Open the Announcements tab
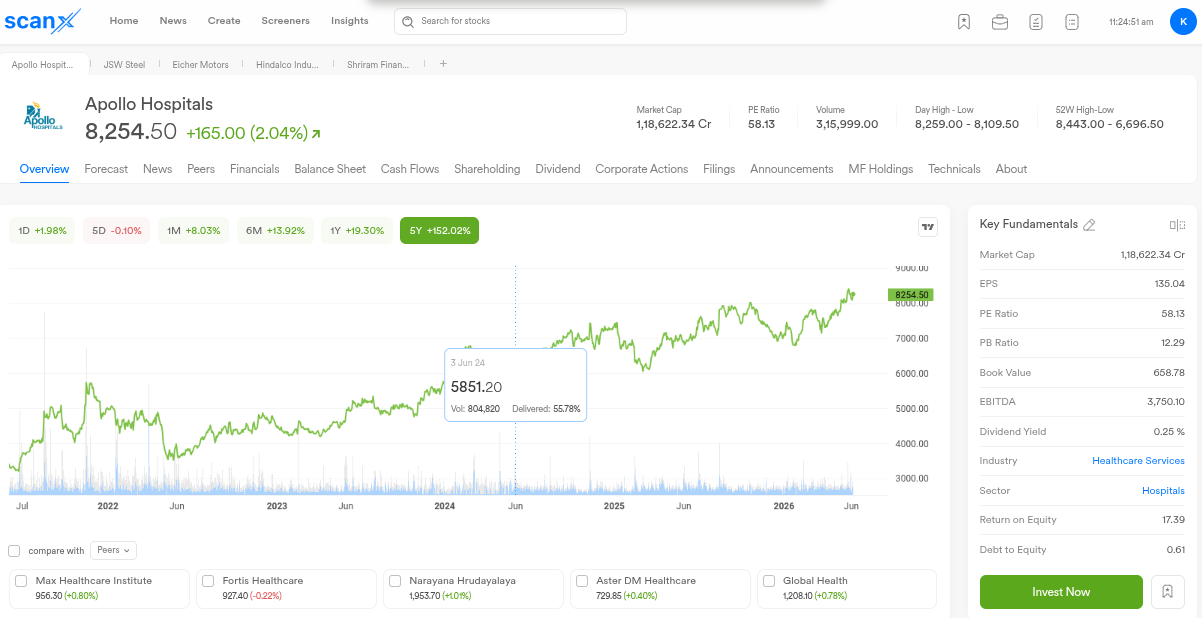 pos(792,169)
